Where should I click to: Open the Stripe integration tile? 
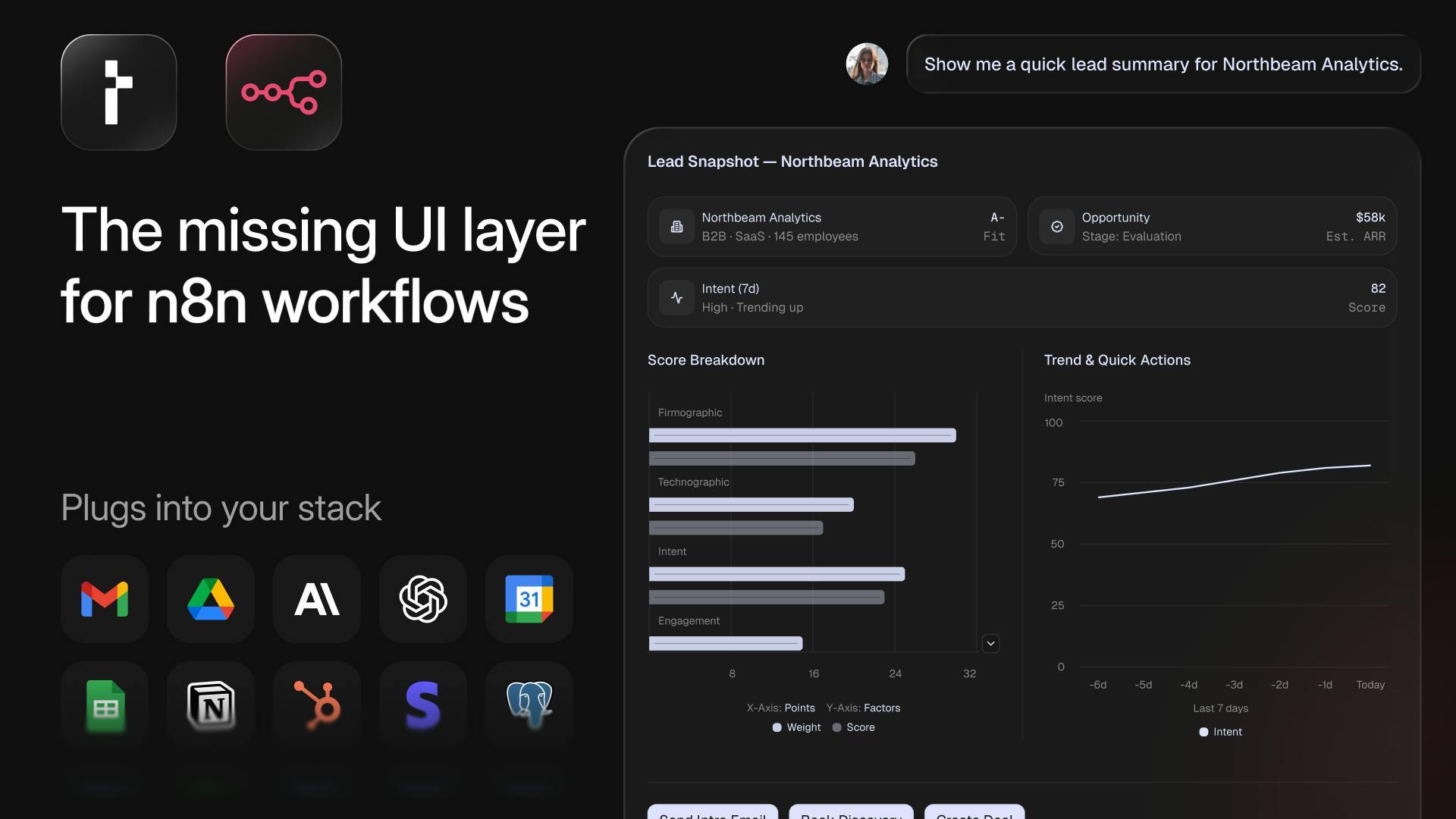(x=423, y=705)
